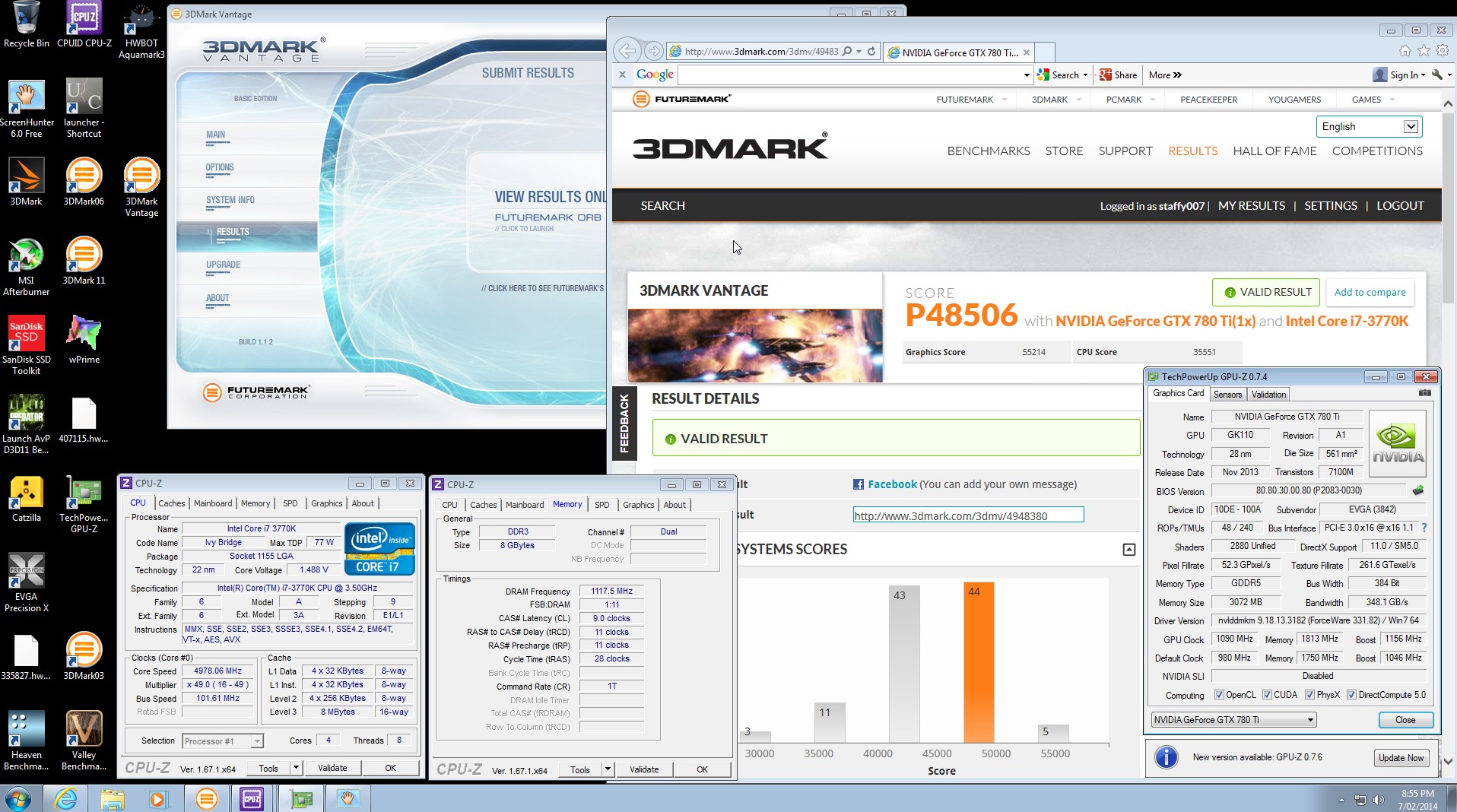
Task: Click the browser back arrow
Action: [627, 51]
